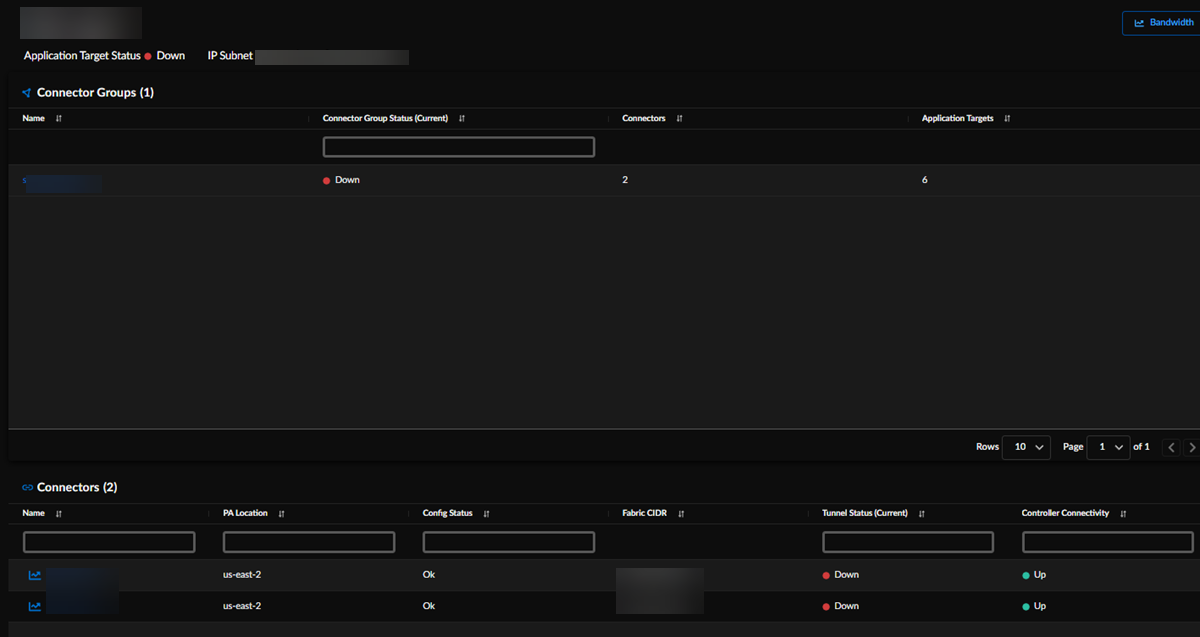The image size is (1200, 637).
Task: Go to previous page arrow
Action: [x=1171, y=447]
